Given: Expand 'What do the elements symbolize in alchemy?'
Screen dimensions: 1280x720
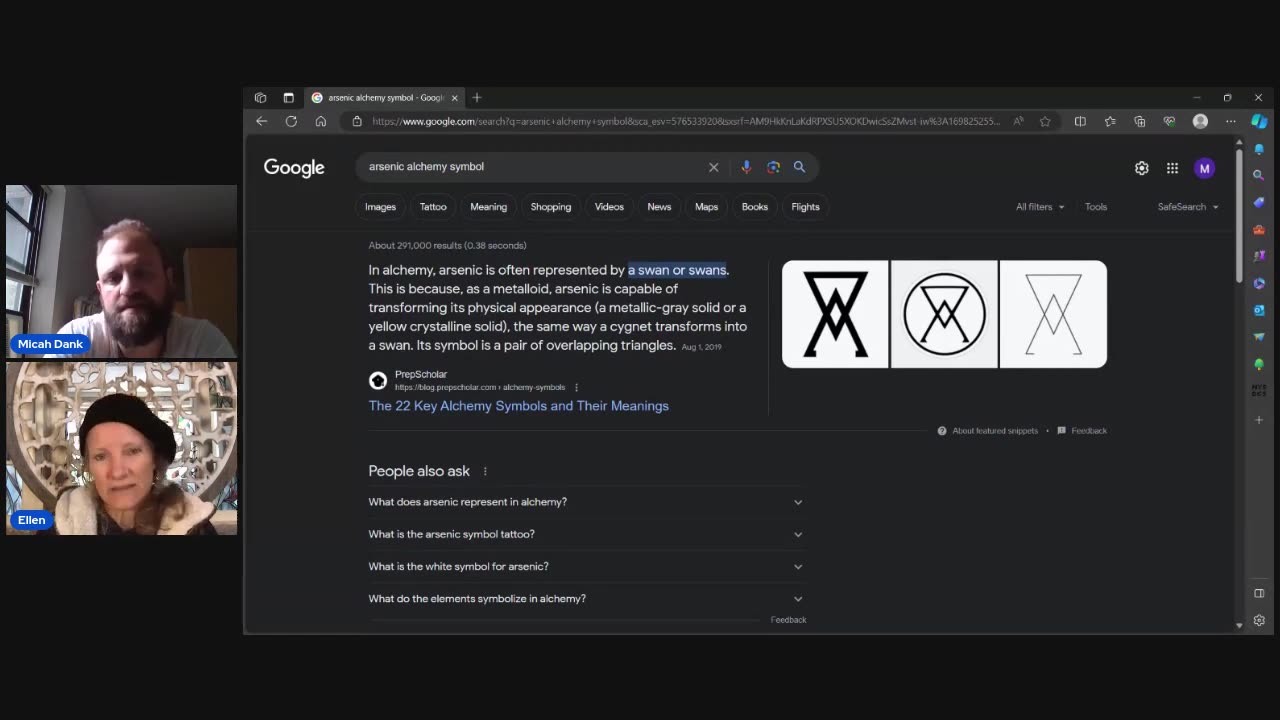Looking at the screenshot, I should tap(585, 598).
